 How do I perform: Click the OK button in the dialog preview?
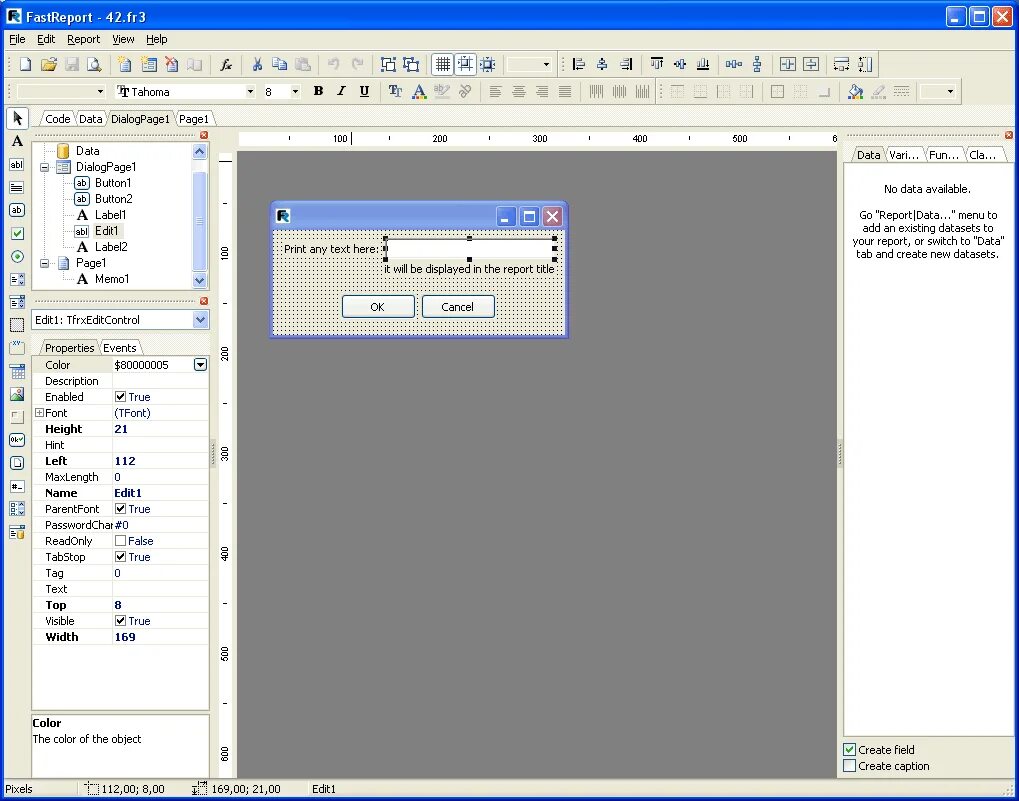tap(378, 307)
